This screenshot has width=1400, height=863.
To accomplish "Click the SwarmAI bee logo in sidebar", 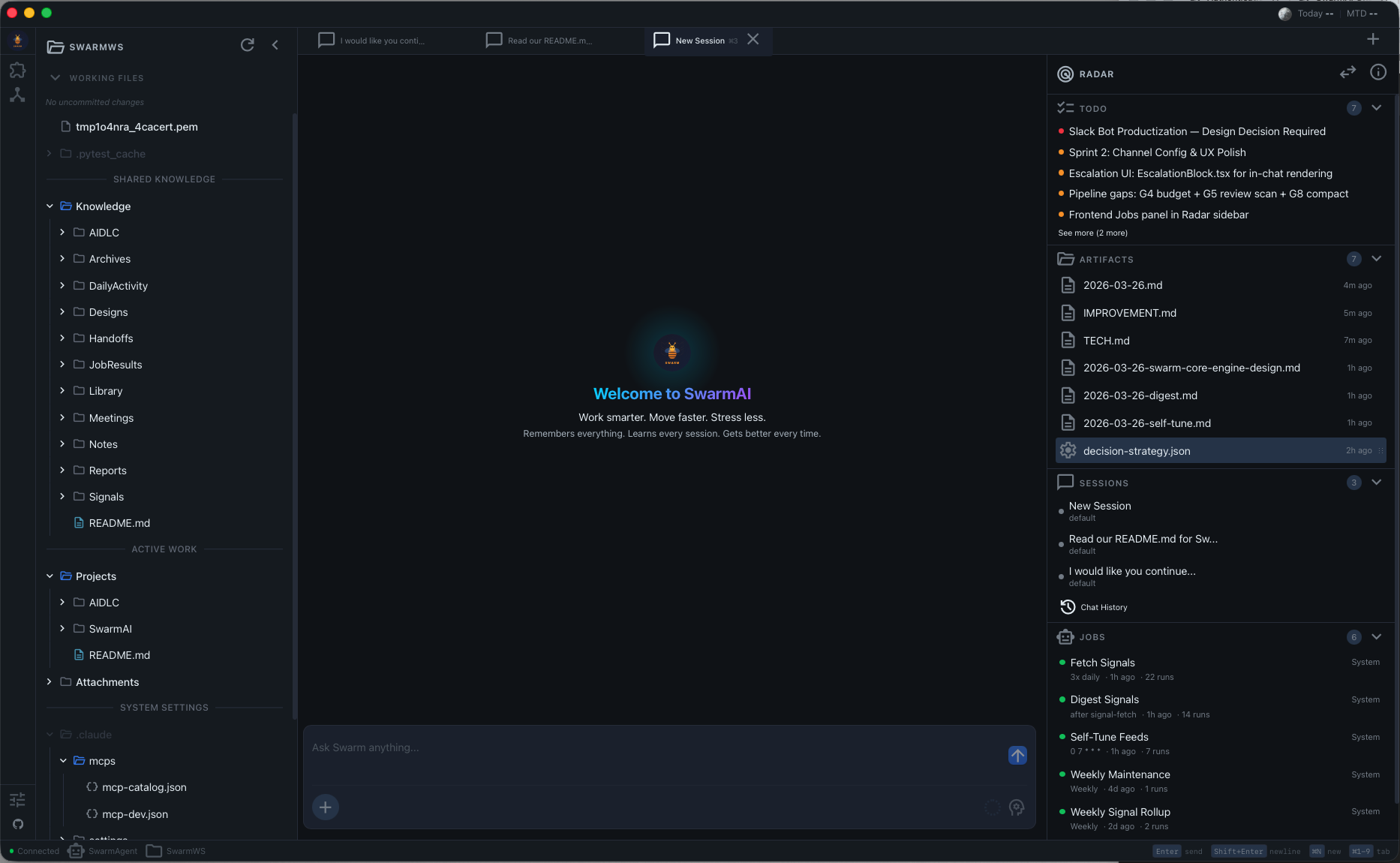I will (17, 41).
